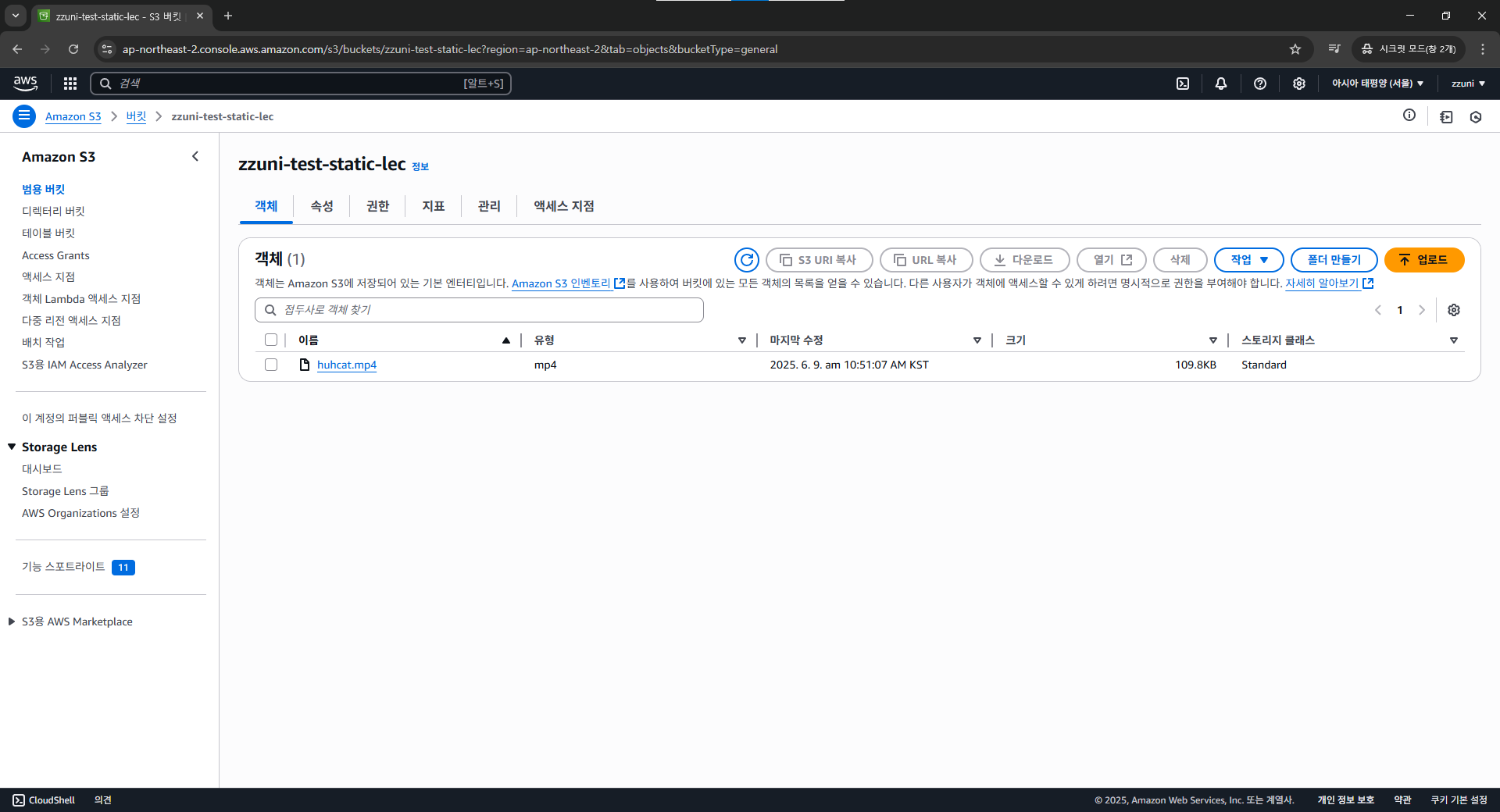The width and height of the screenshot is (1500, 812).
Task: Click the 자세히 알아보기 link
Action: pyautogui.click(x=1329, y=283)
